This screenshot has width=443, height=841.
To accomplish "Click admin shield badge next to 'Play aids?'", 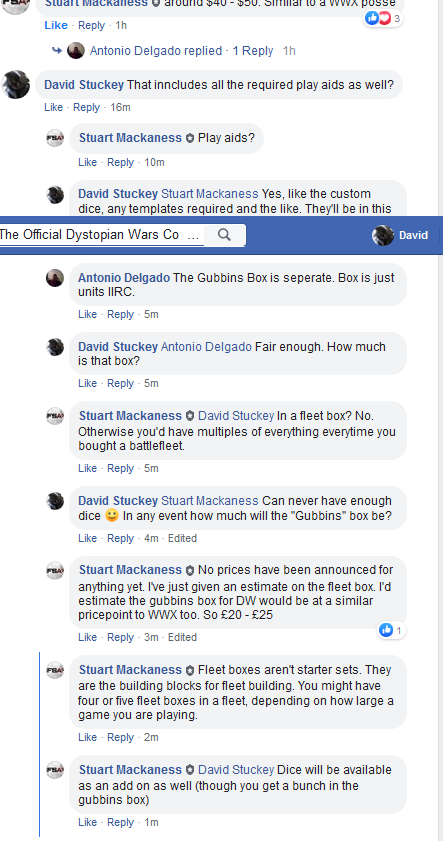I will pos(190,138).
